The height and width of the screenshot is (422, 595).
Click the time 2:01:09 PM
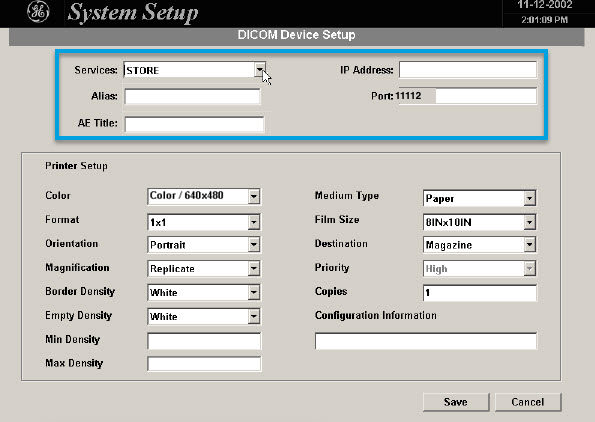pyautogui.click(x=545, y=20)
